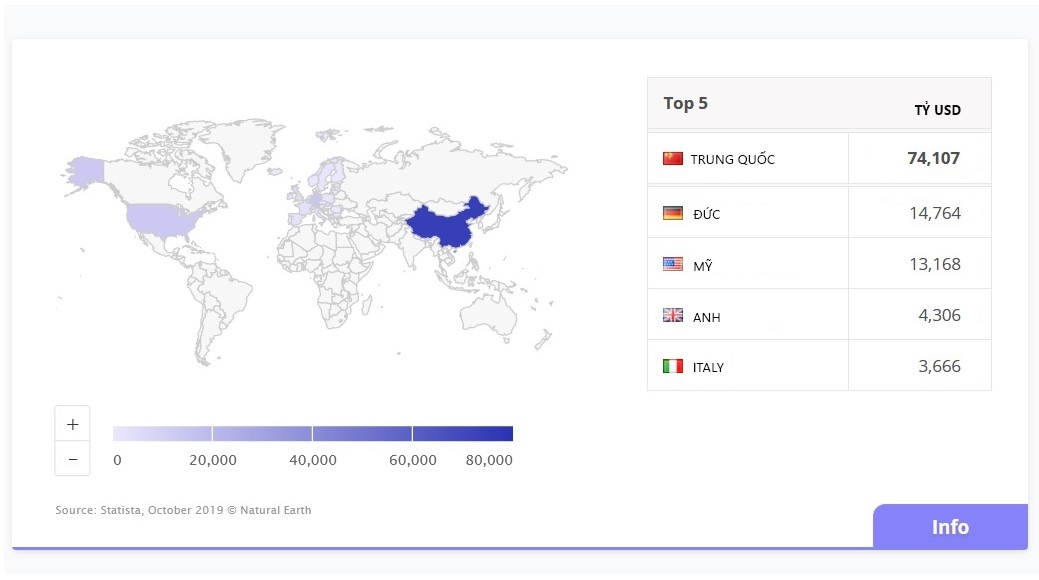Click the zoom out minus button
1039x580 pixels.
72,459
